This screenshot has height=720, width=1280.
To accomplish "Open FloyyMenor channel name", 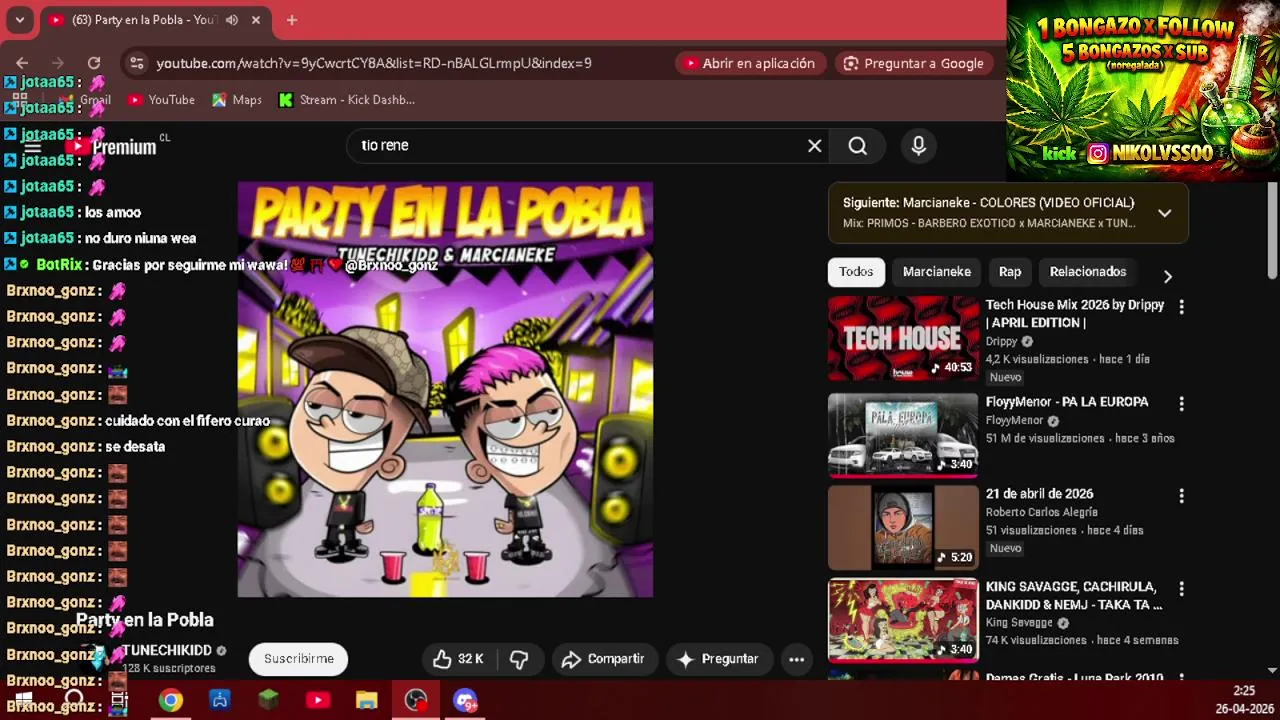I will click(x=1014, y=421).
